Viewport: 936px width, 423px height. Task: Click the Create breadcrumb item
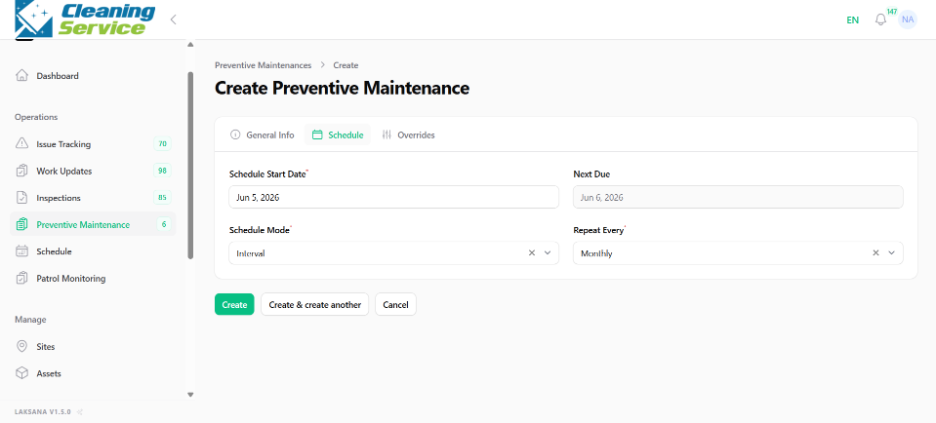(x=346, y=65)
